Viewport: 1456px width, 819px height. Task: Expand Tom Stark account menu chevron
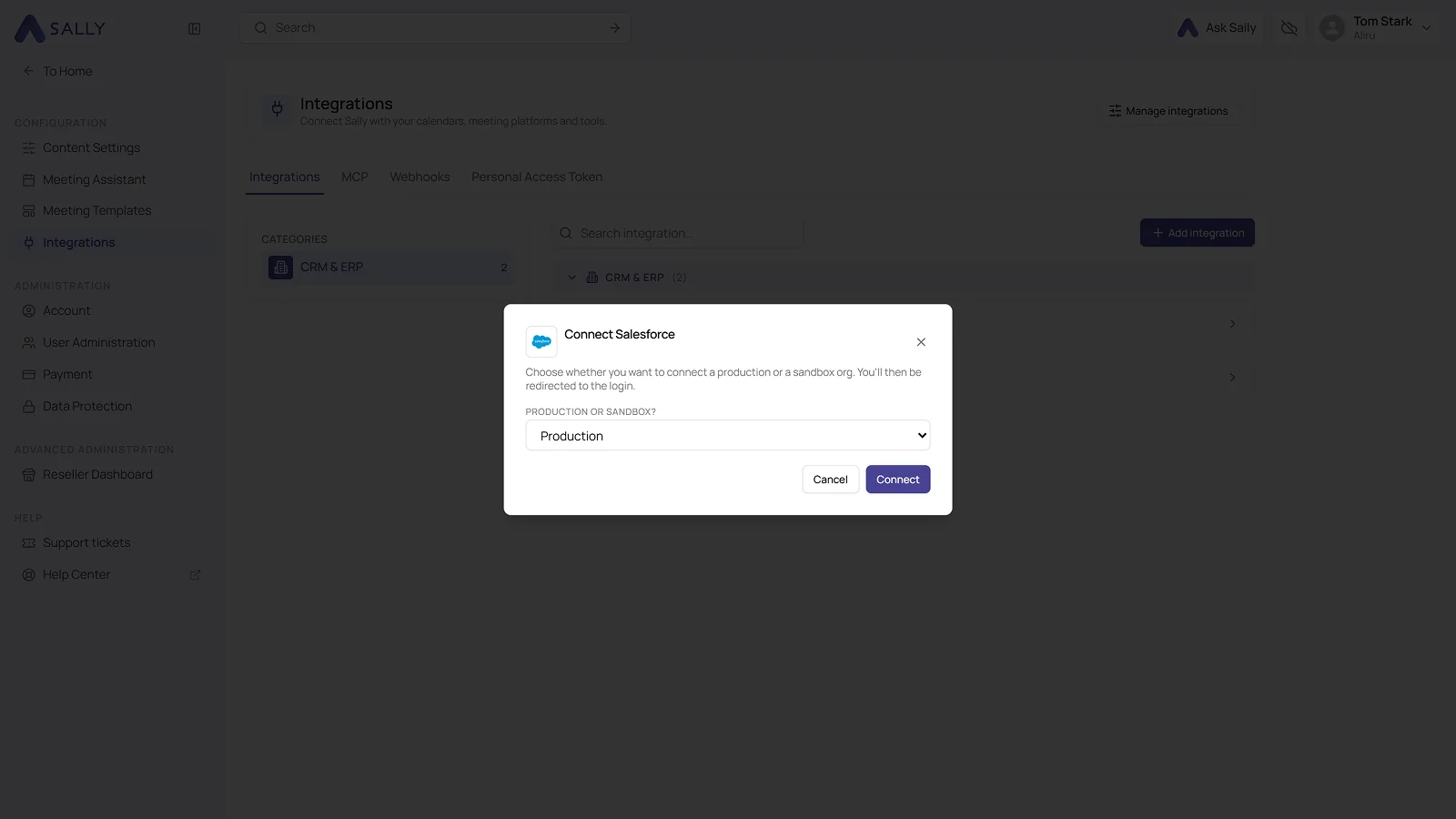point(1426,28)
